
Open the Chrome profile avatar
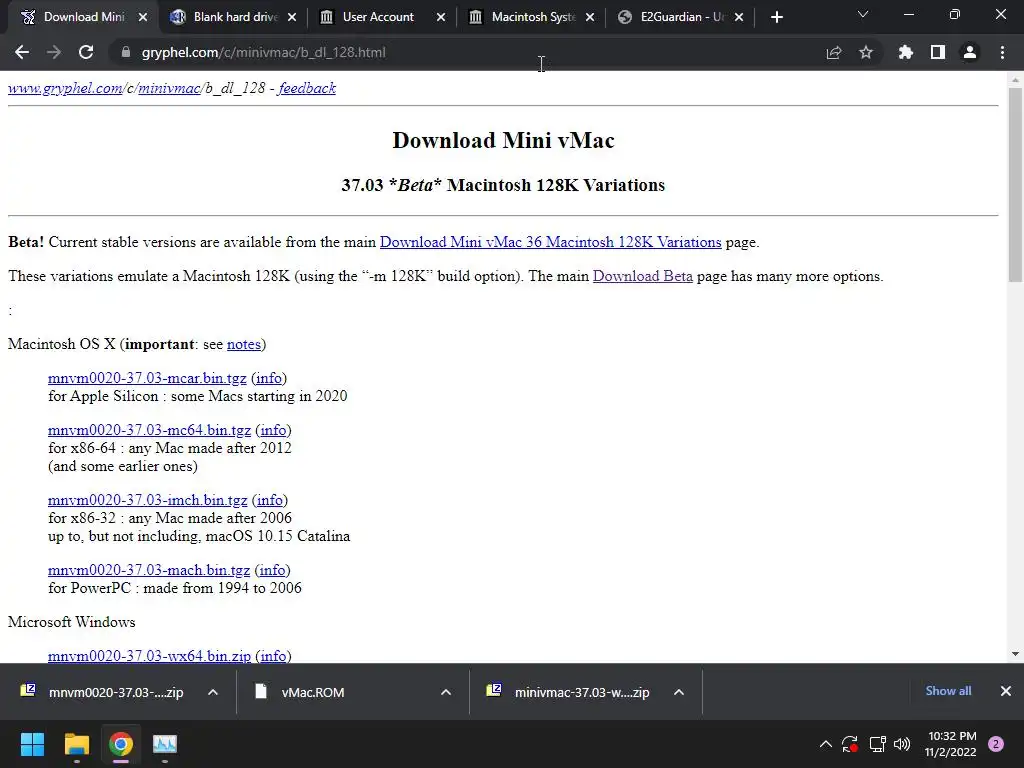tap(970, 52)
